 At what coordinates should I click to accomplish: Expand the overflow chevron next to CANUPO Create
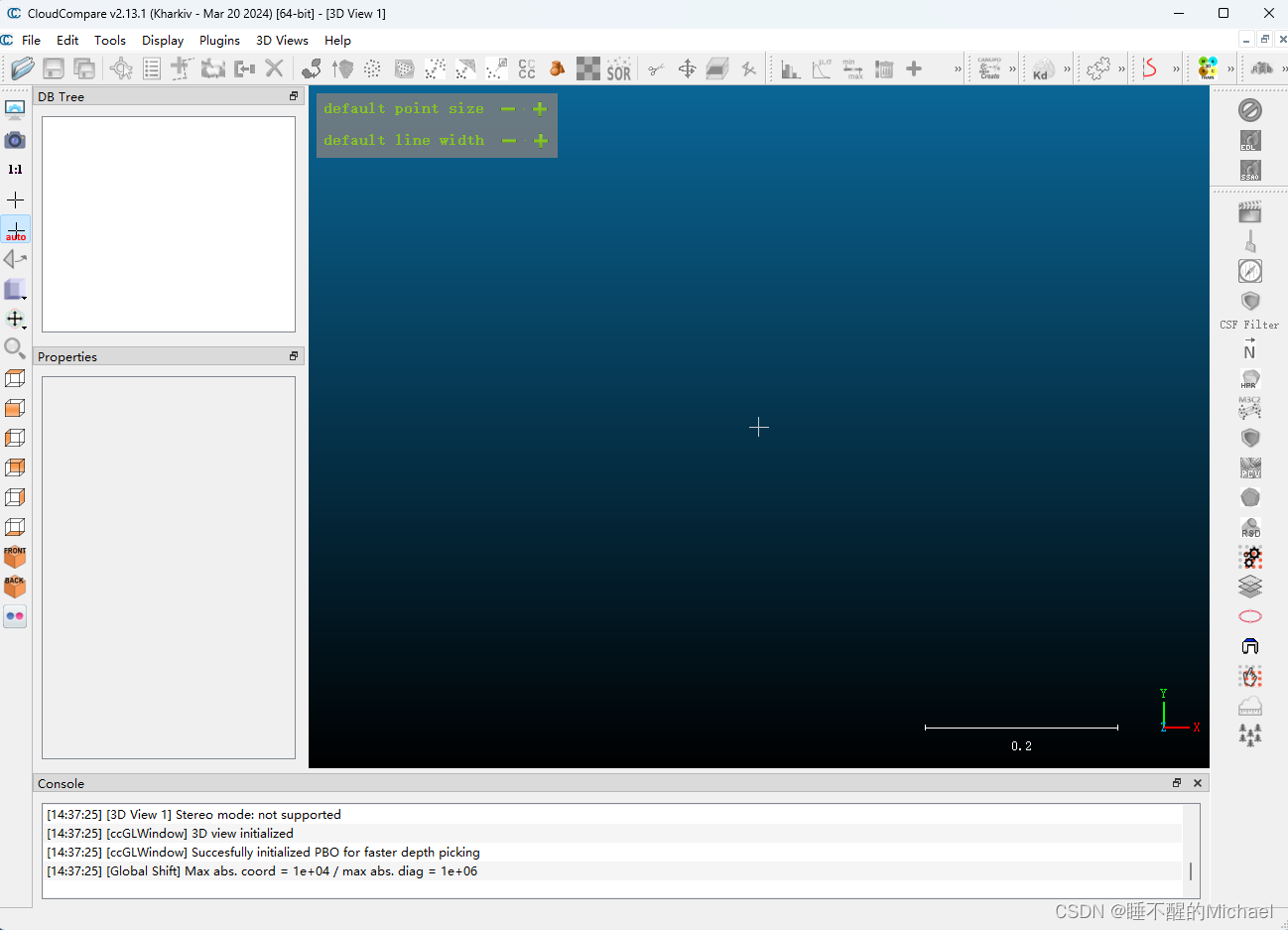[1012, 69]
